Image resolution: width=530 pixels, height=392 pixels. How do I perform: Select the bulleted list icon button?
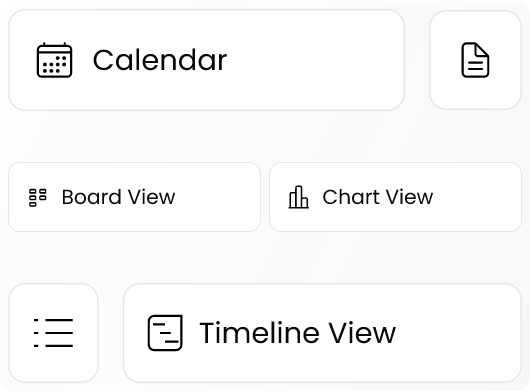53,333
